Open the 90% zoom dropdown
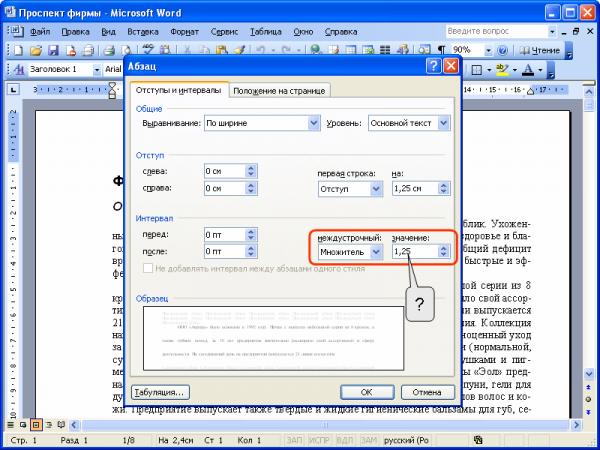The image size is (600, 450). [488, 50]
